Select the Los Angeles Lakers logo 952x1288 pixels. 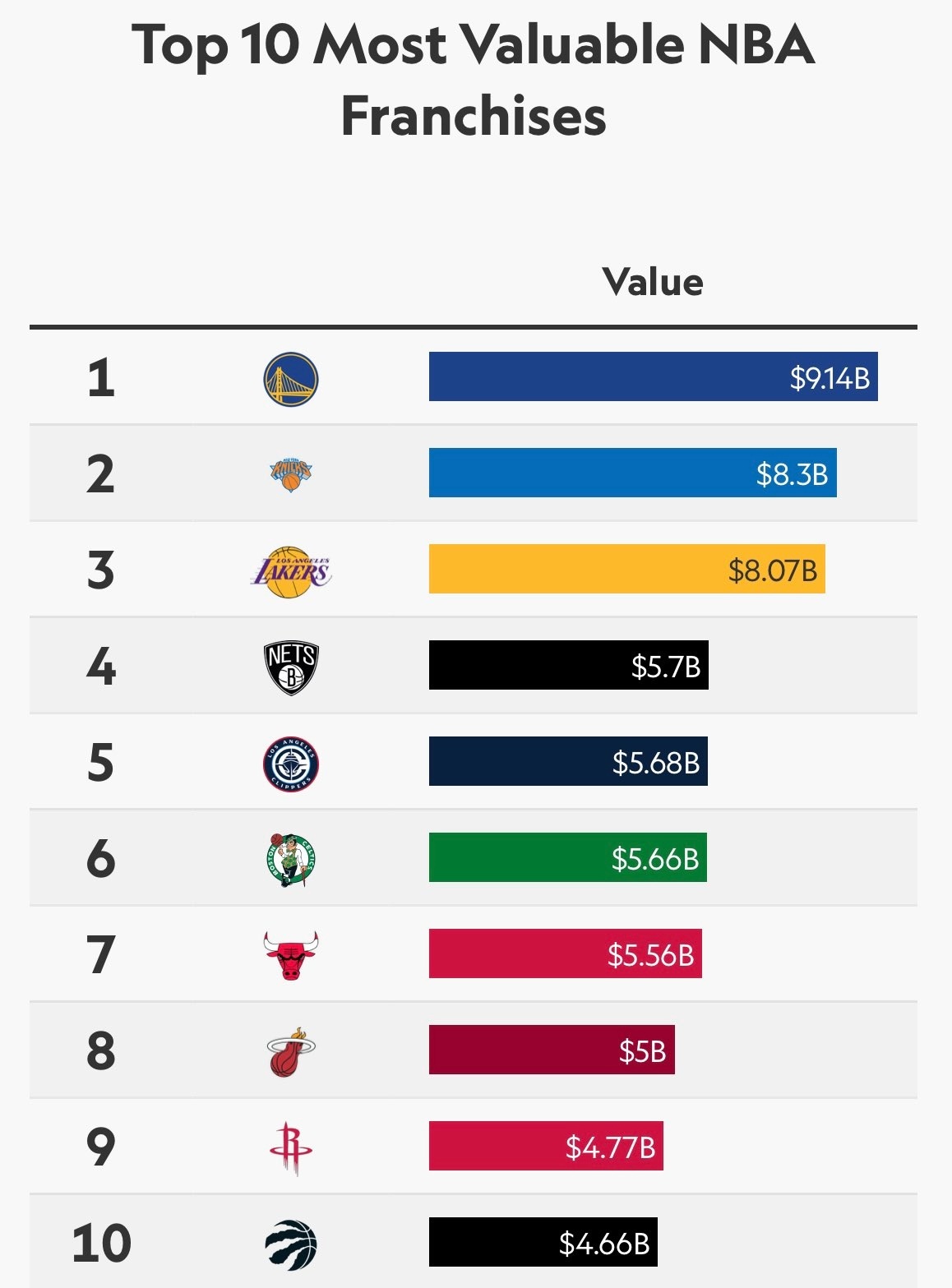(x=291, y=571)
